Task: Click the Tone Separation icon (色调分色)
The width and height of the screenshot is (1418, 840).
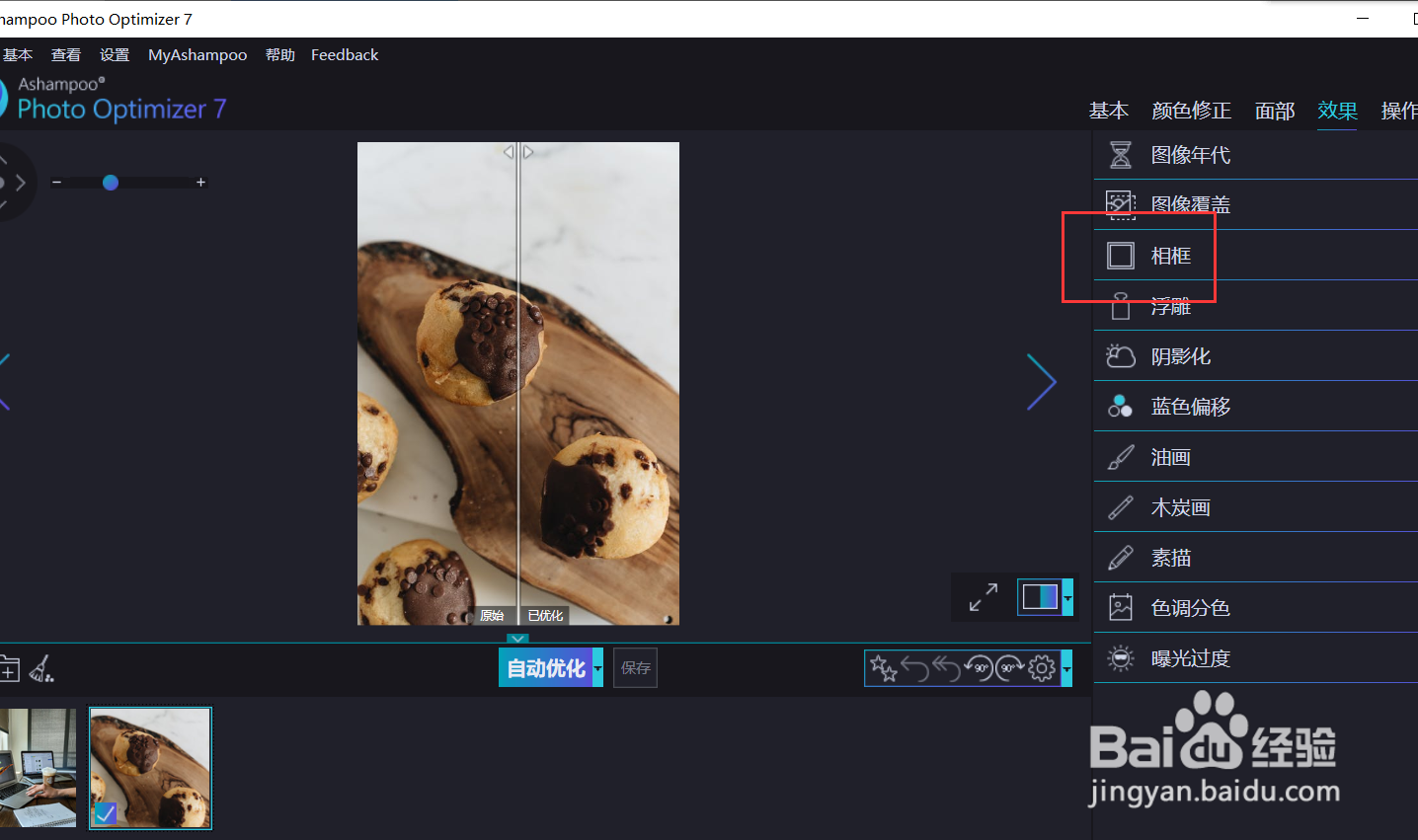Action: pos(1120,608)
